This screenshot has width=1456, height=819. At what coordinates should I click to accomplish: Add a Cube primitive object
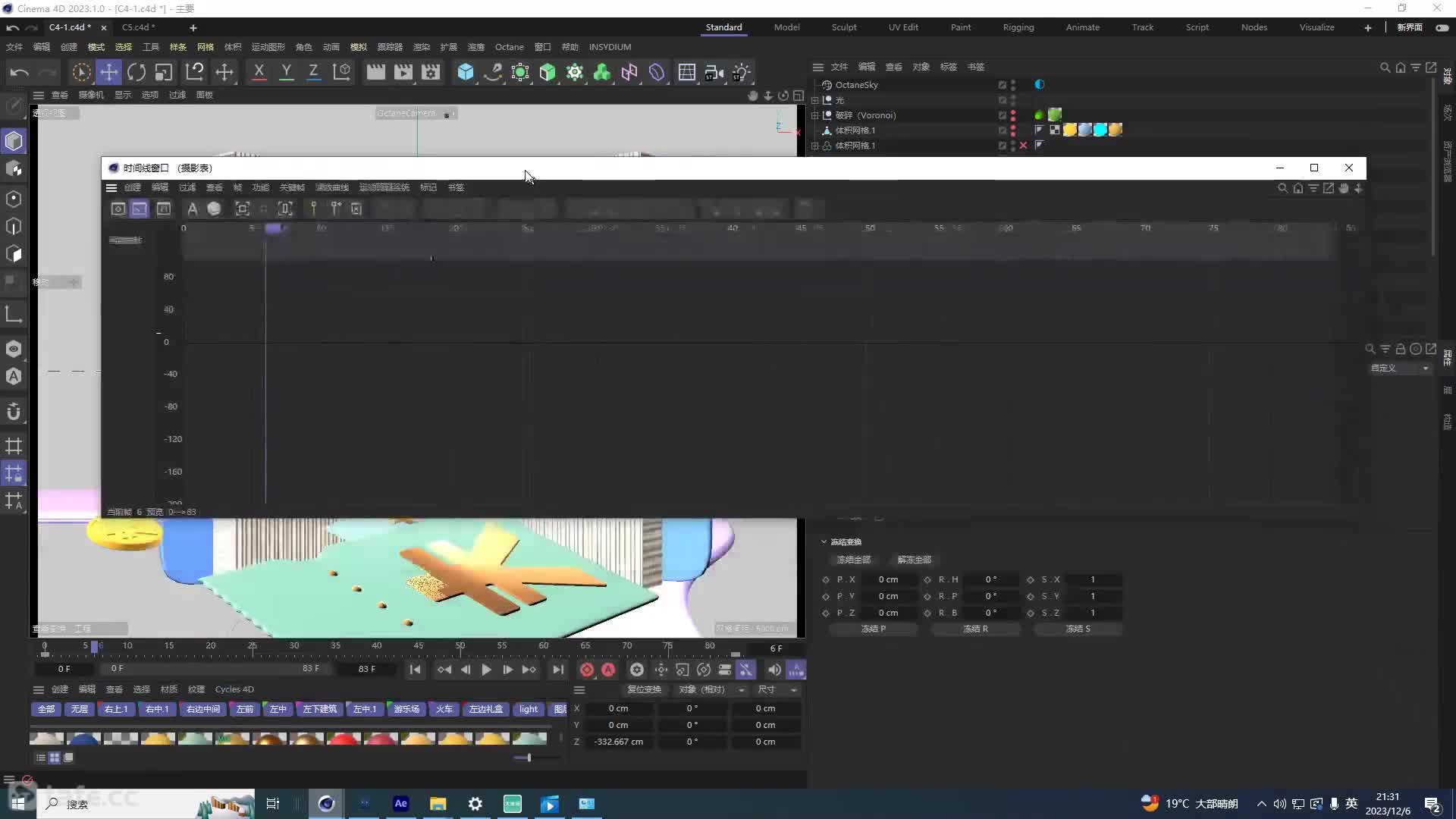tap(466, 72)
